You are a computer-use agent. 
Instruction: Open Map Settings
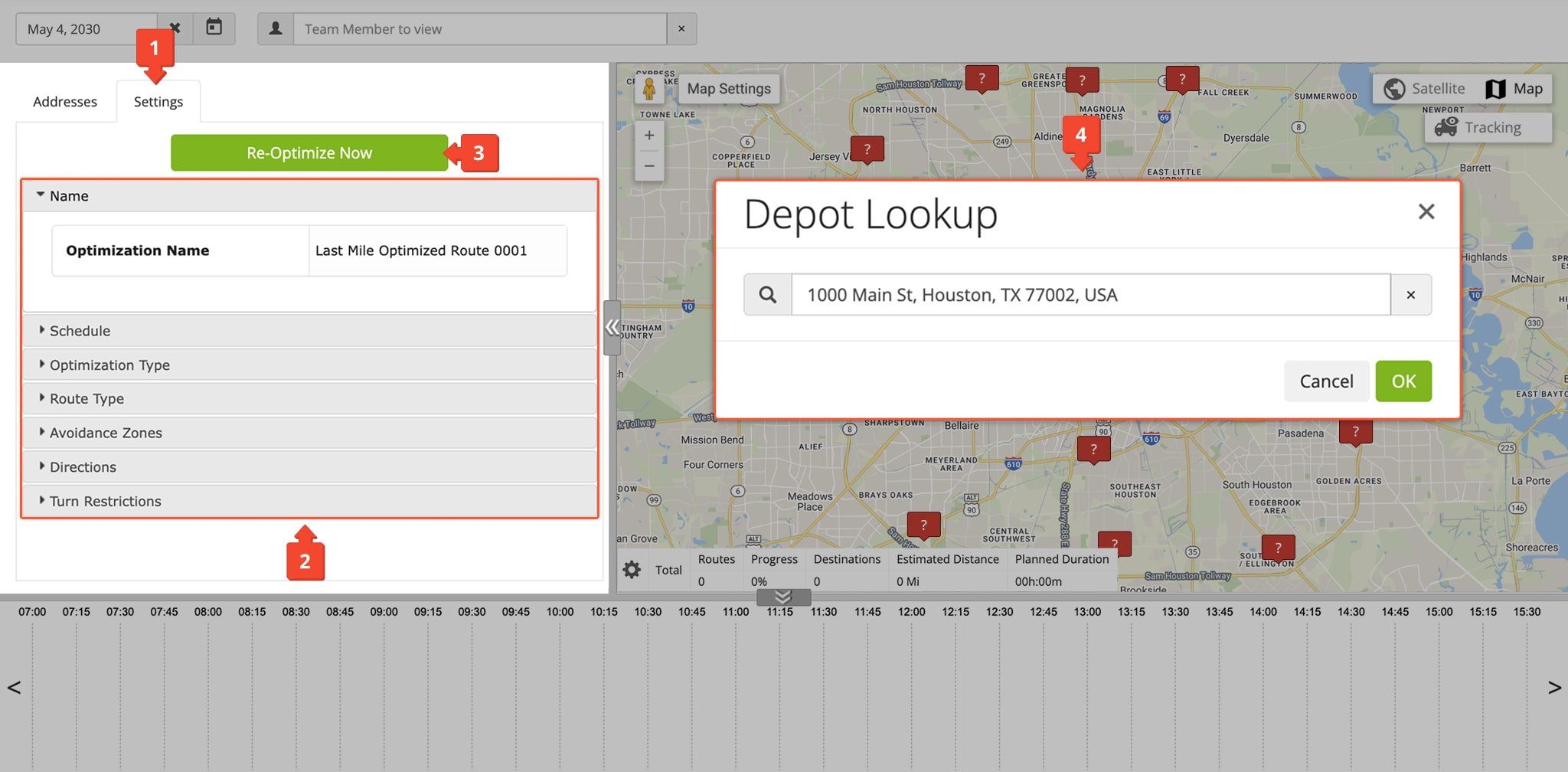point(729,89)
